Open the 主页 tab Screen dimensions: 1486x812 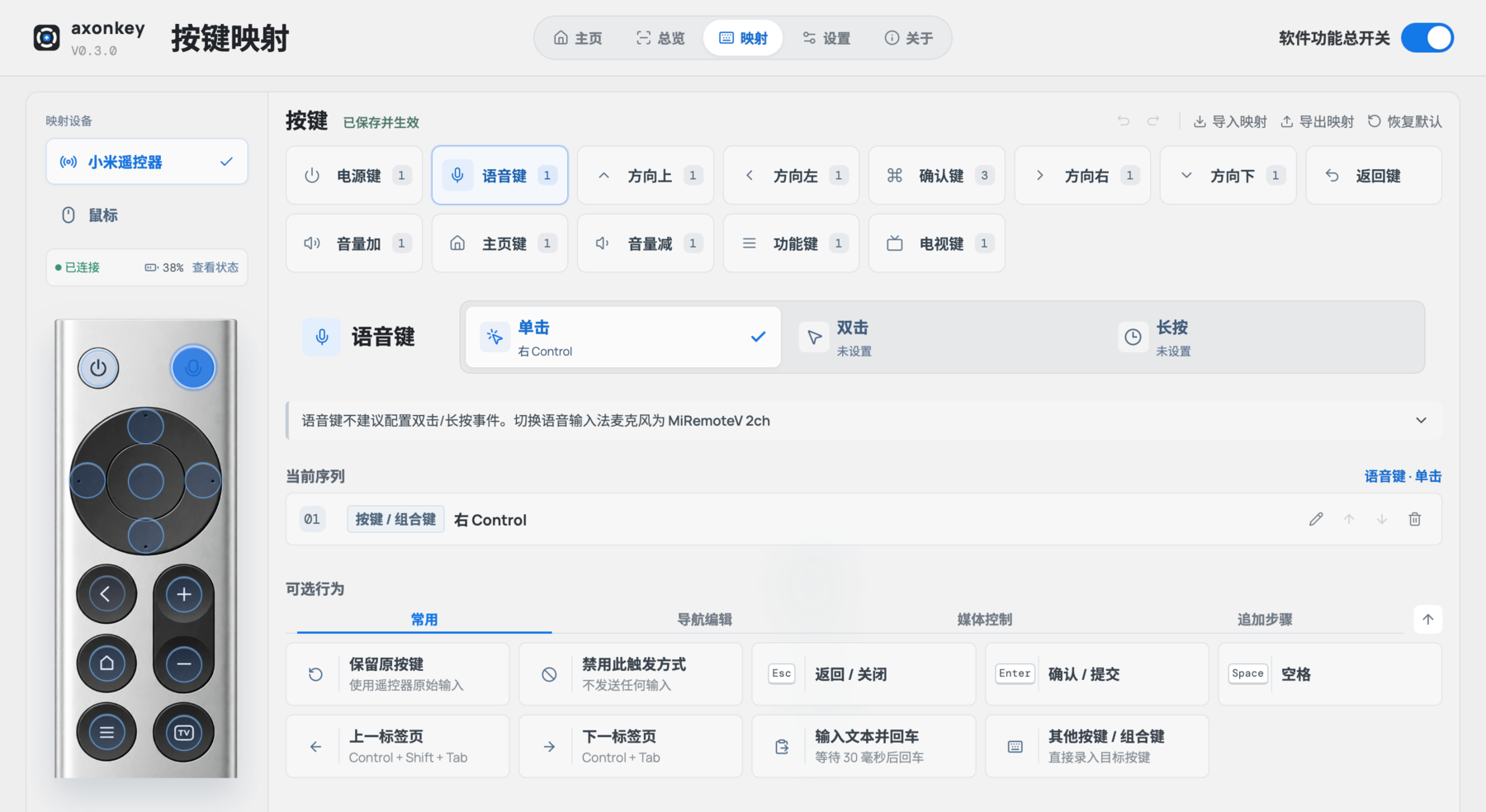pyautogui.click(x=578, y=38)
